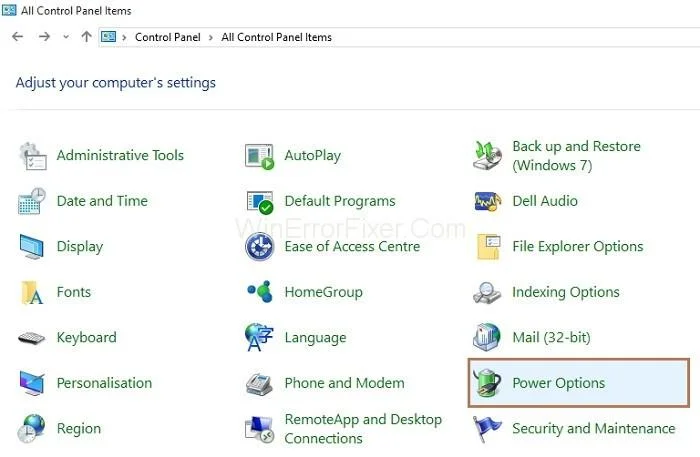Open Display settings link
The height and width of the screenshot is (457, 700).
tap(79, 247)
